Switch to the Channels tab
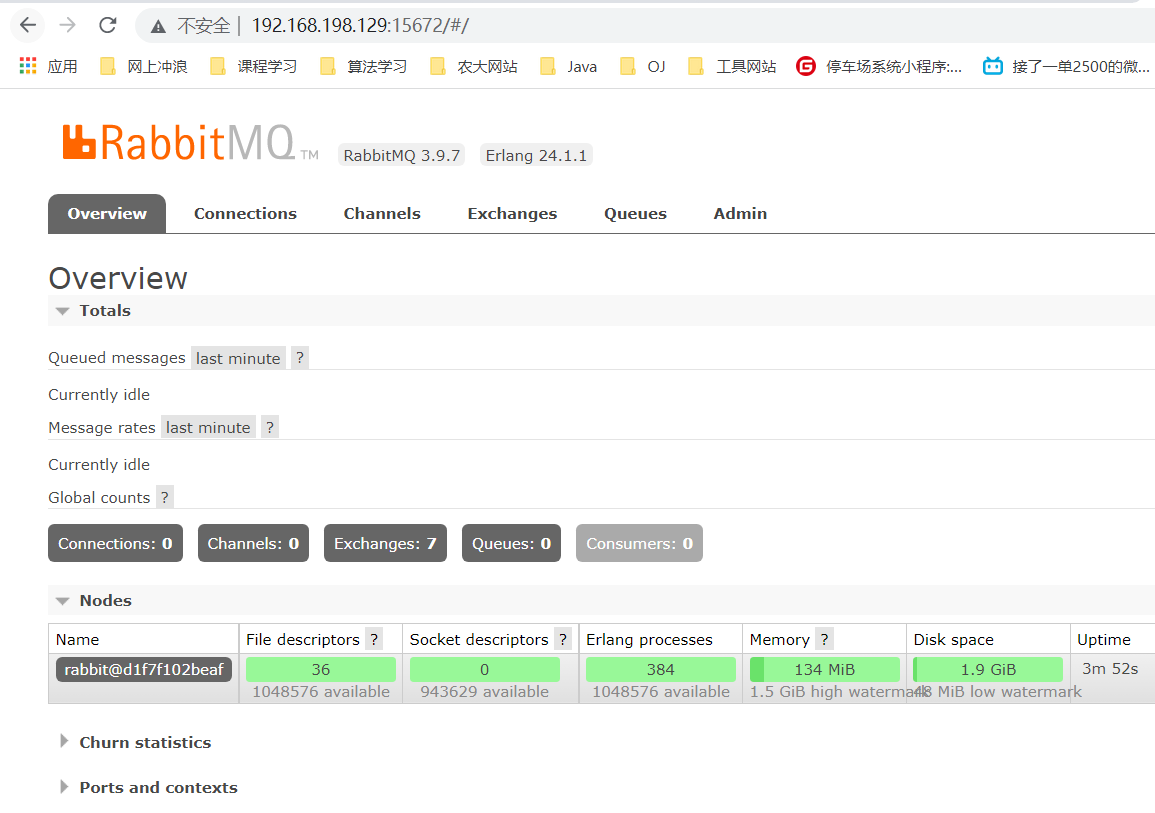Screen dimensions: 1155x813 [x=382, y=214]
